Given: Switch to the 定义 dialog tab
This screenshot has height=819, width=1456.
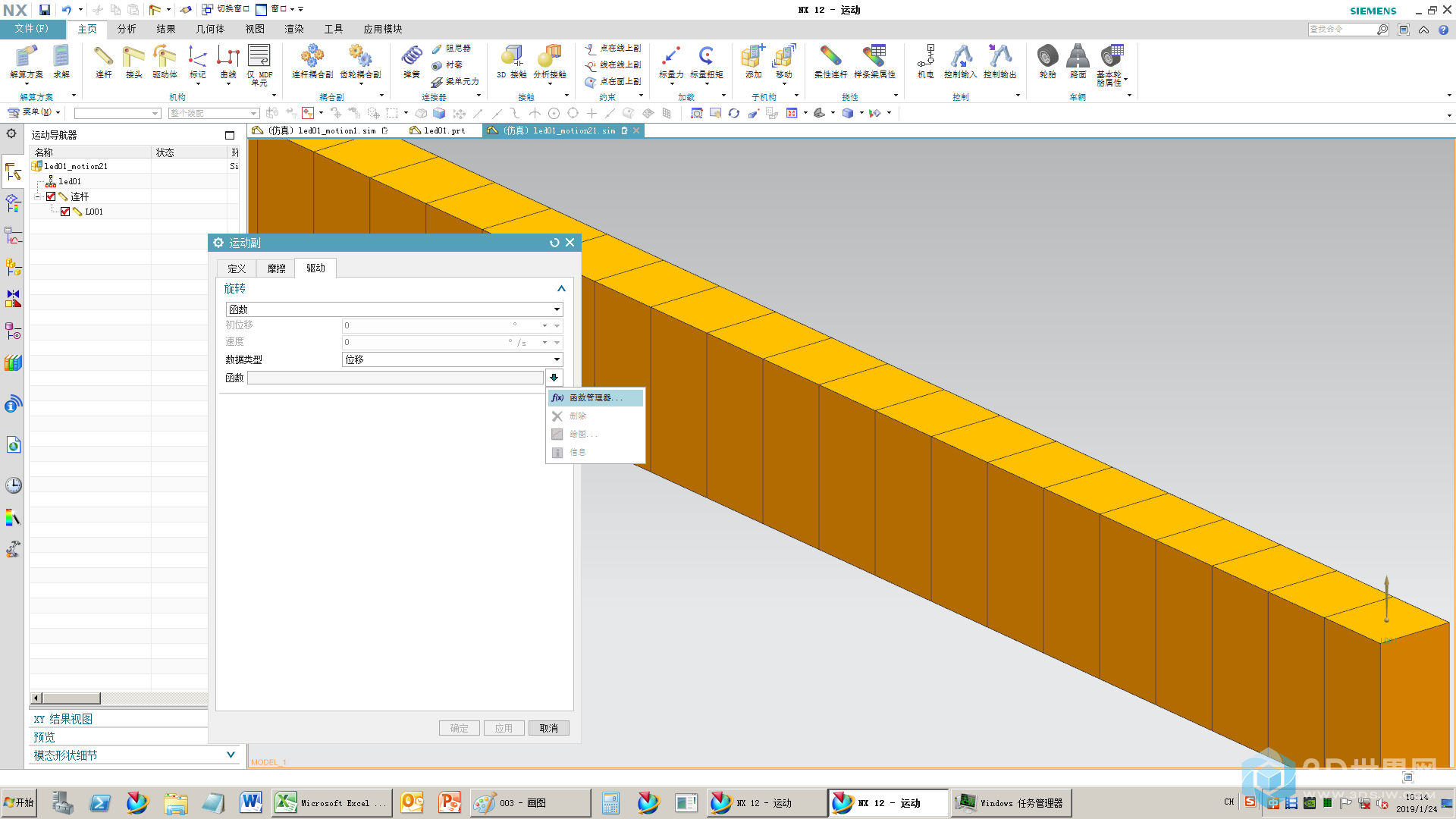Looking at the screenshot, I should coord(237,268).
